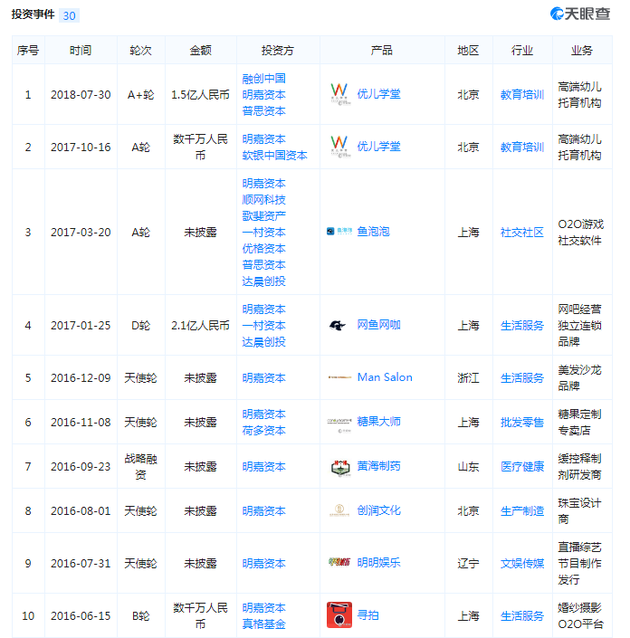Open the 顺网科技 investor page
Screen dimensions: 630x638
point(264,200)
